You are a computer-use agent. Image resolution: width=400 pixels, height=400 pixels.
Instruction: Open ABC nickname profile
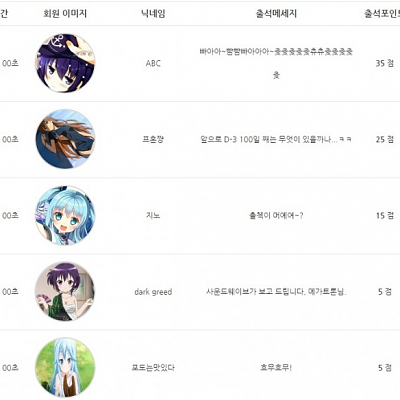click(x=153, y=63)
